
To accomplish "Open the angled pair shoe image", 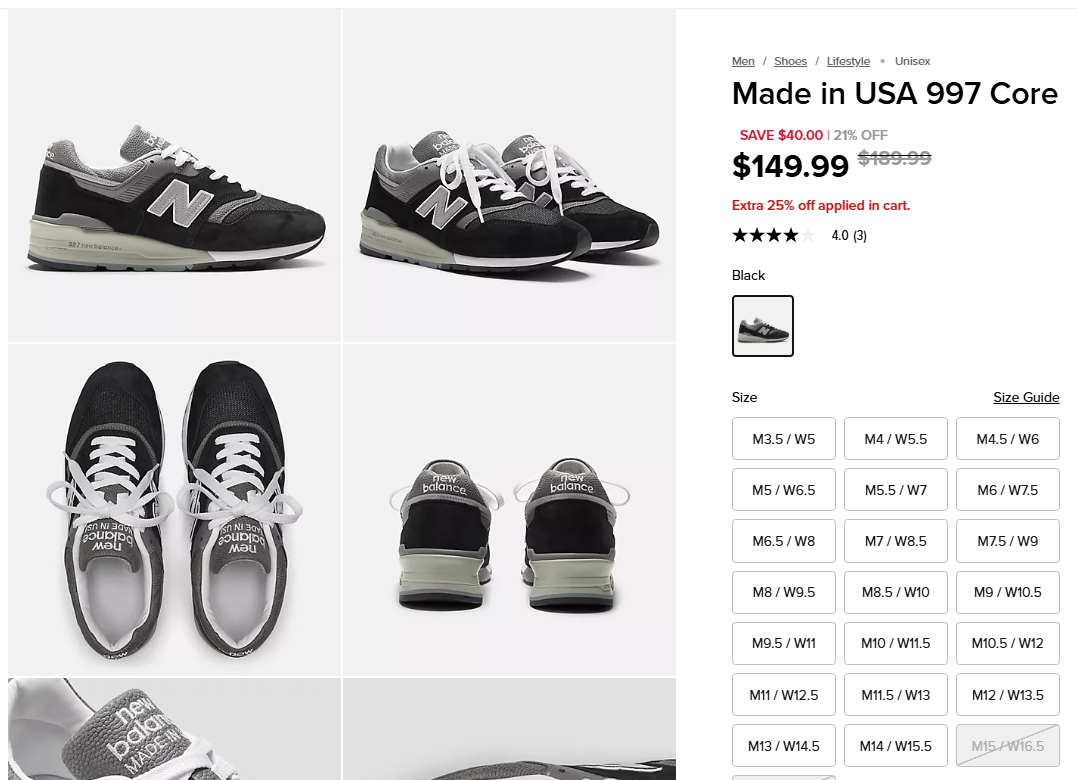I will pos(509,176).
